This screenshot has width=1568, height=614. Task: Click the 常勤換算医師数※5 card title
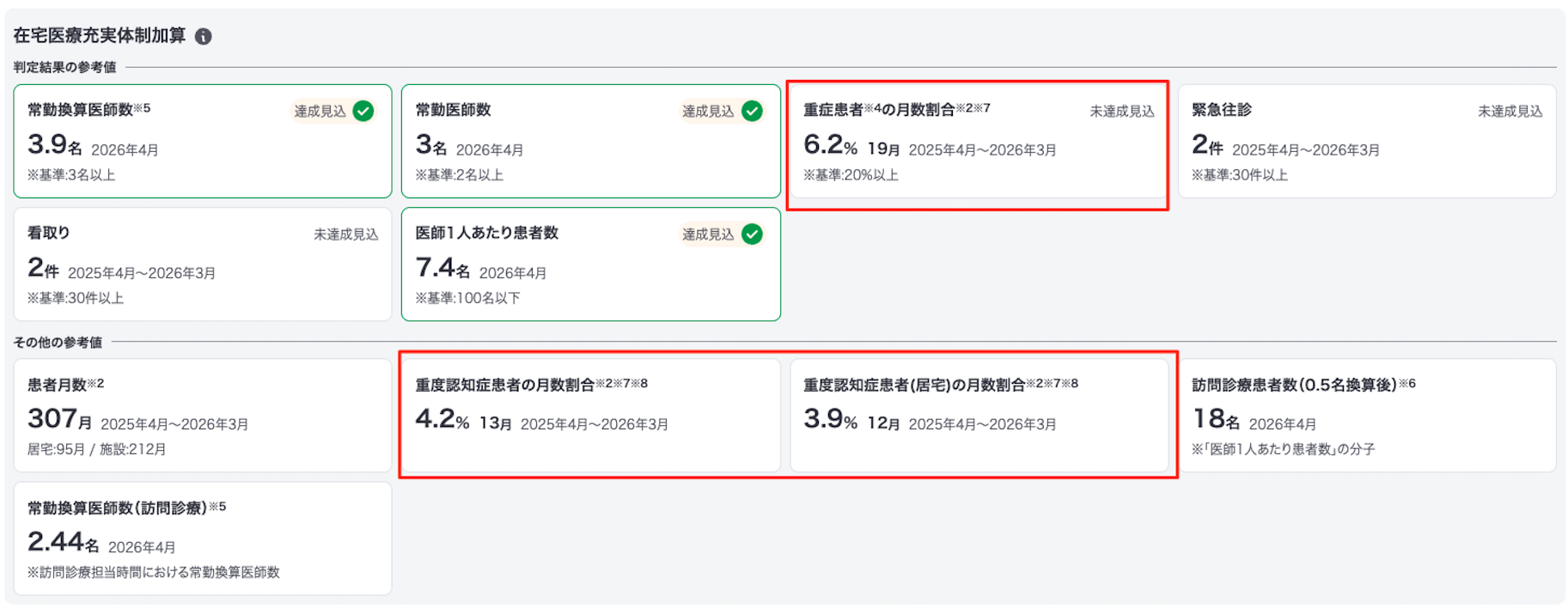[88, 109]
